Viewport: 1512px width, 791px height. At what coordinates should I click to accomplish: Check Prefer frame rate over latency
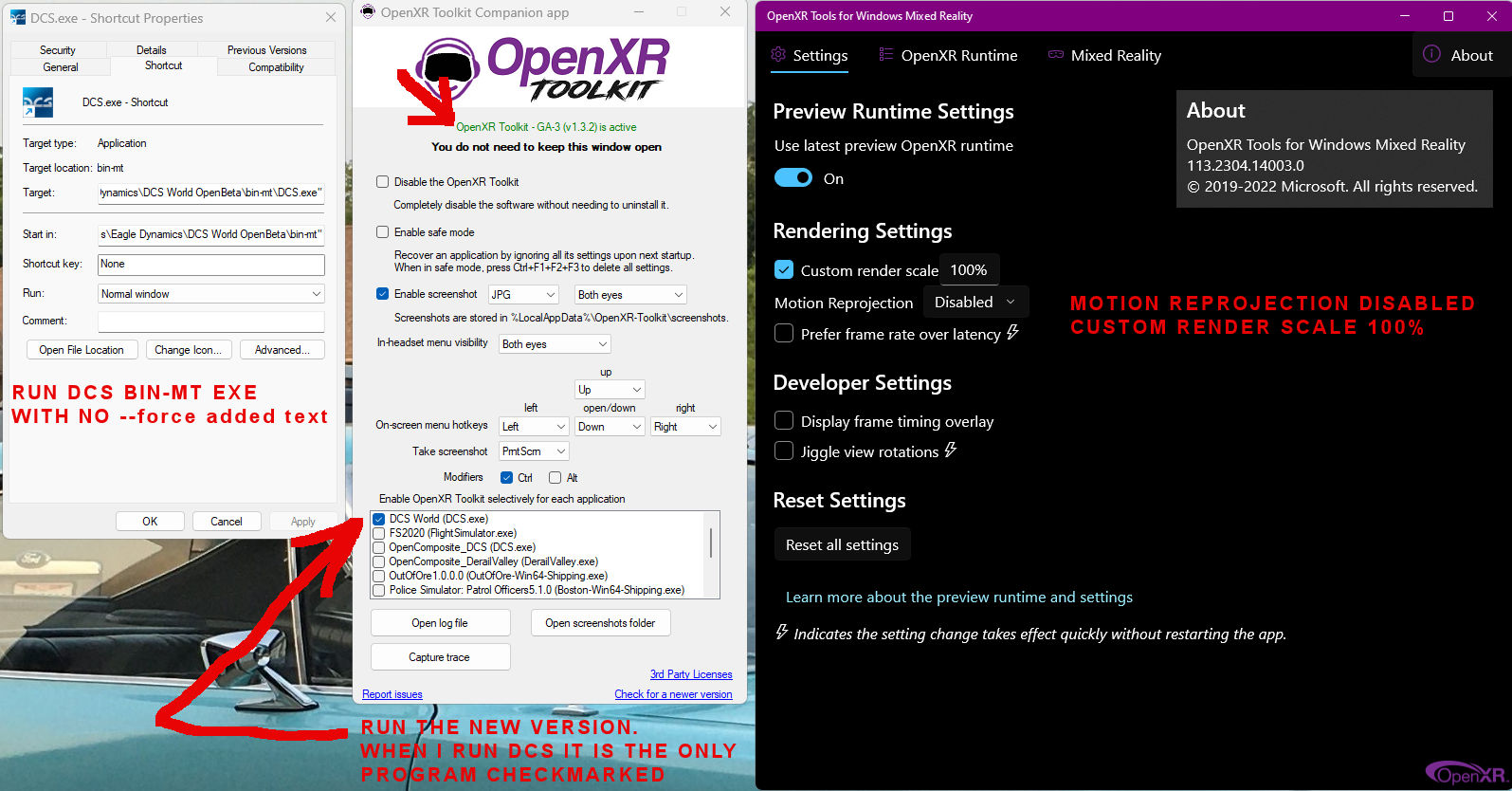[x=784, y=333]
